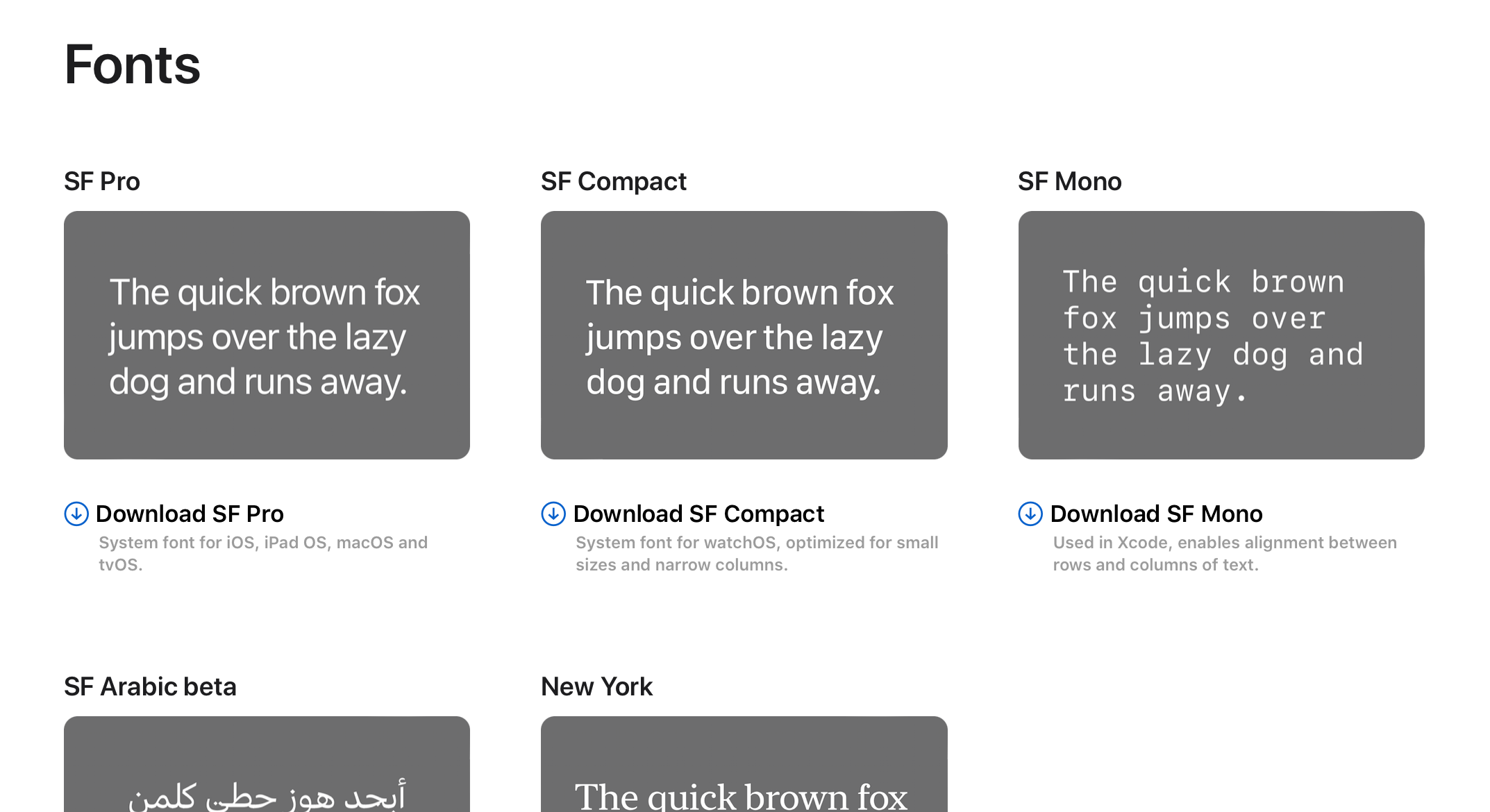
Task: Click the SF Pro heading
Action: (x=102, y=181)
